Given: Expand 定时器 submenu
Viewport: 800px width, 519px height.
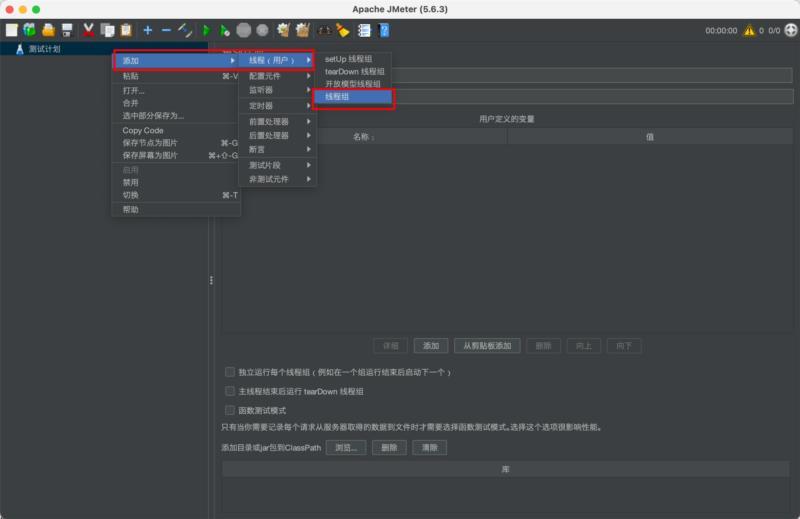Looking at the screenshot, I should tap(278, 106).
